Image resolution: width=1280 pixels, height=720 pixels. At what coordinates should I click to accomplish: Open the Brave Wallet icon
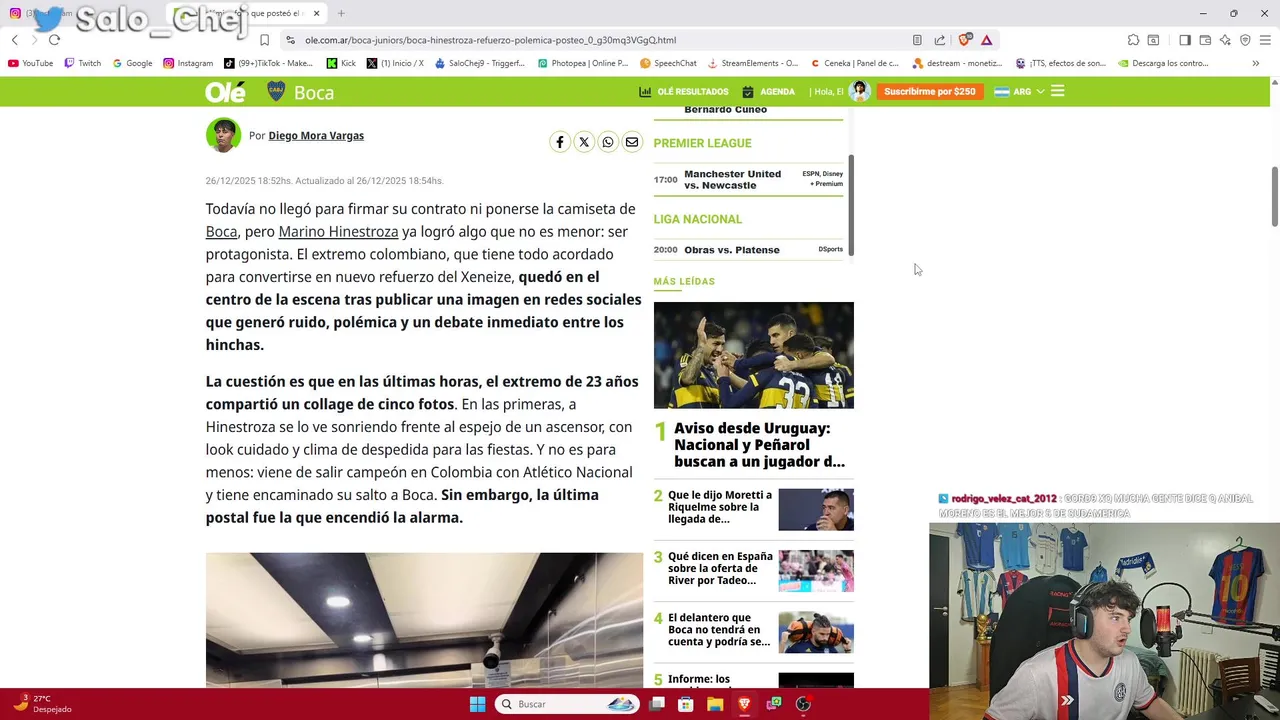coord(1205,40)
